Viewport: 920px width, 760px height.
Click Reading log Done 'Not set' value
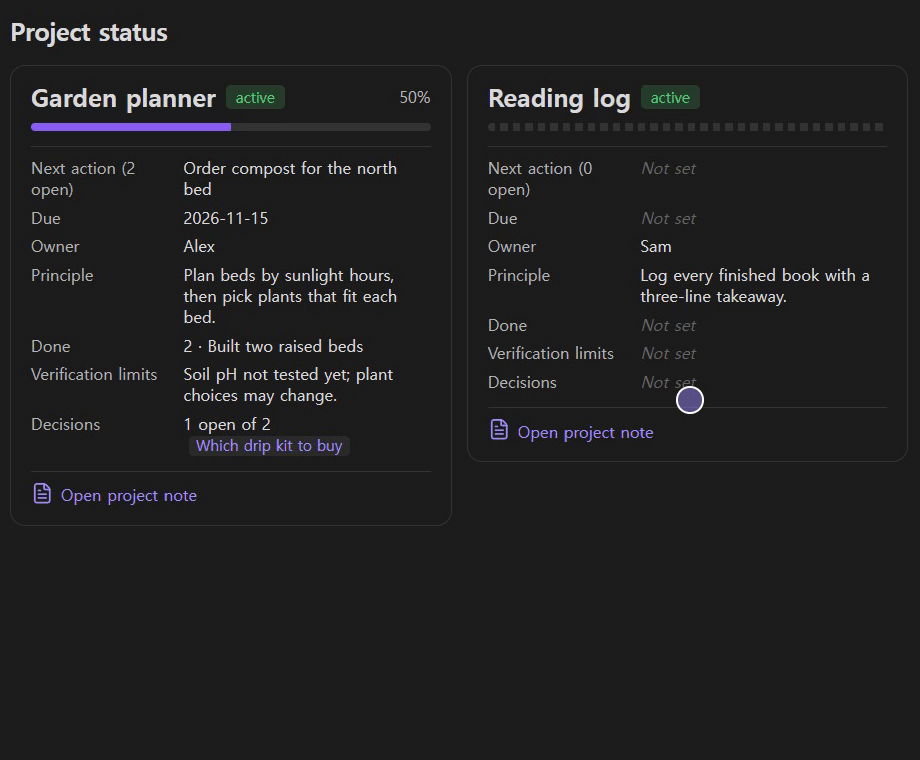point(668,325)
